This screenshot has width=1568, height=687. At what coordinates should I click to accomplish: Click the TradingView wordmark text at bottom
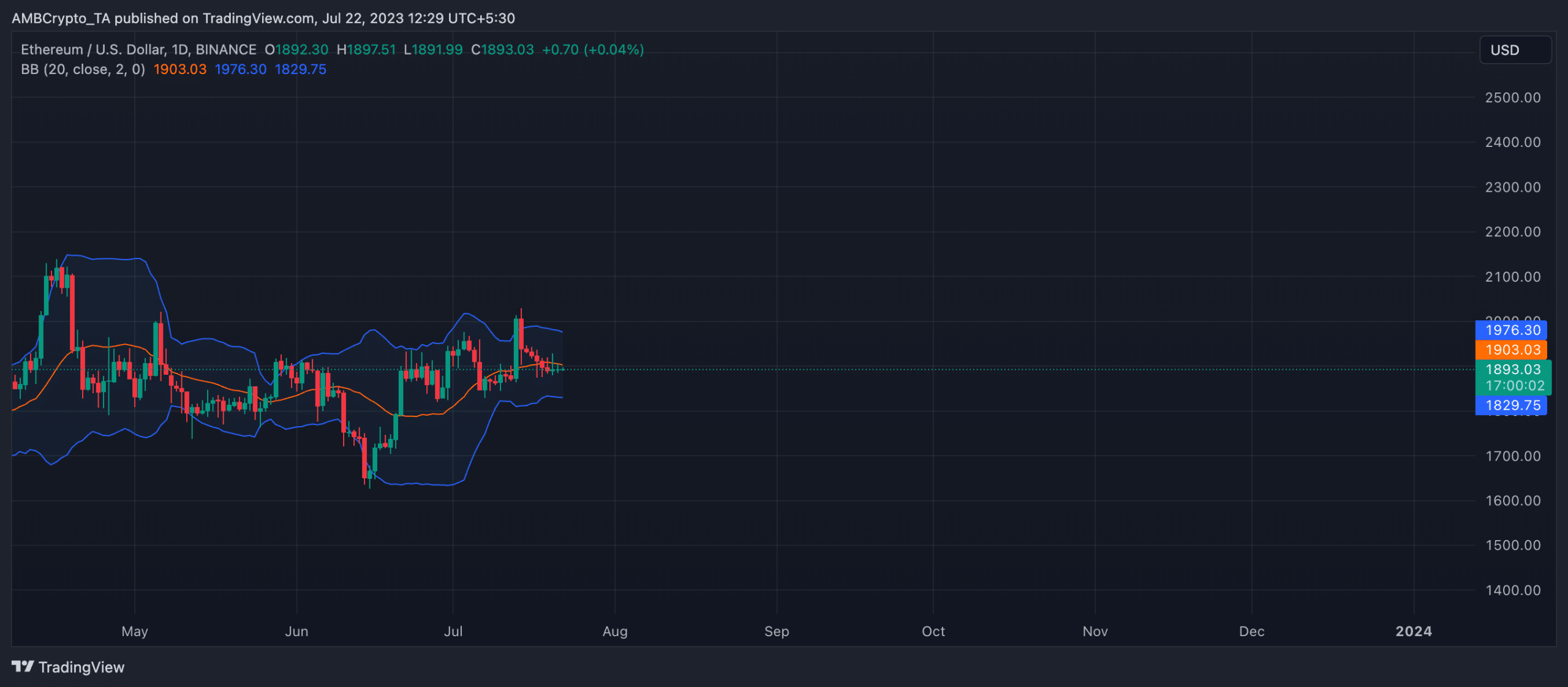pos(81,667)
